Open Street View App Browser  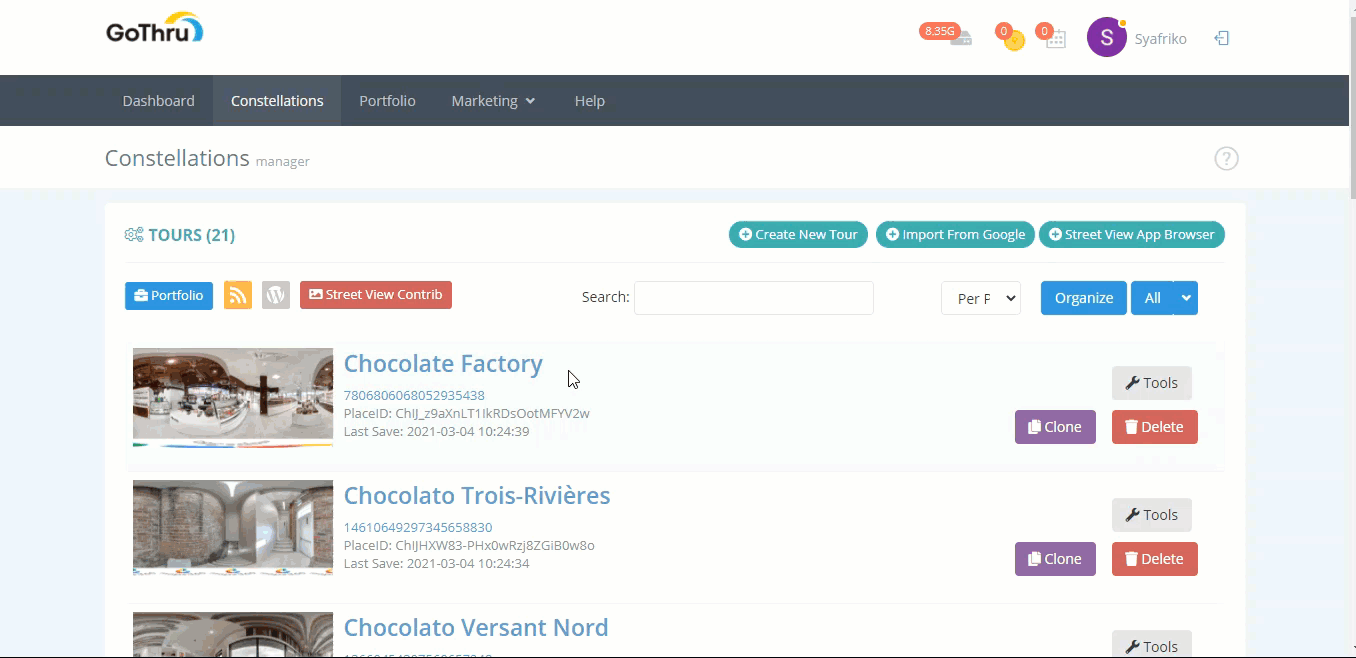(x=1132, y=235)
